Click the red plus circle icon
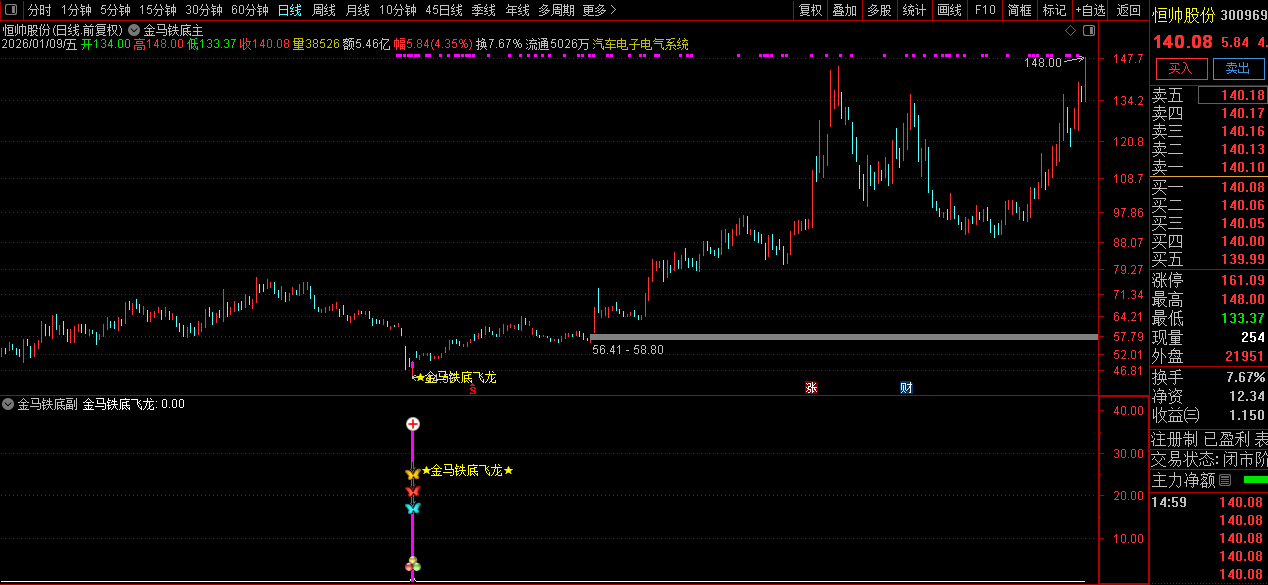Image resolution: width=1268 pixels, height=585 pixels. (x=413, y=424)
